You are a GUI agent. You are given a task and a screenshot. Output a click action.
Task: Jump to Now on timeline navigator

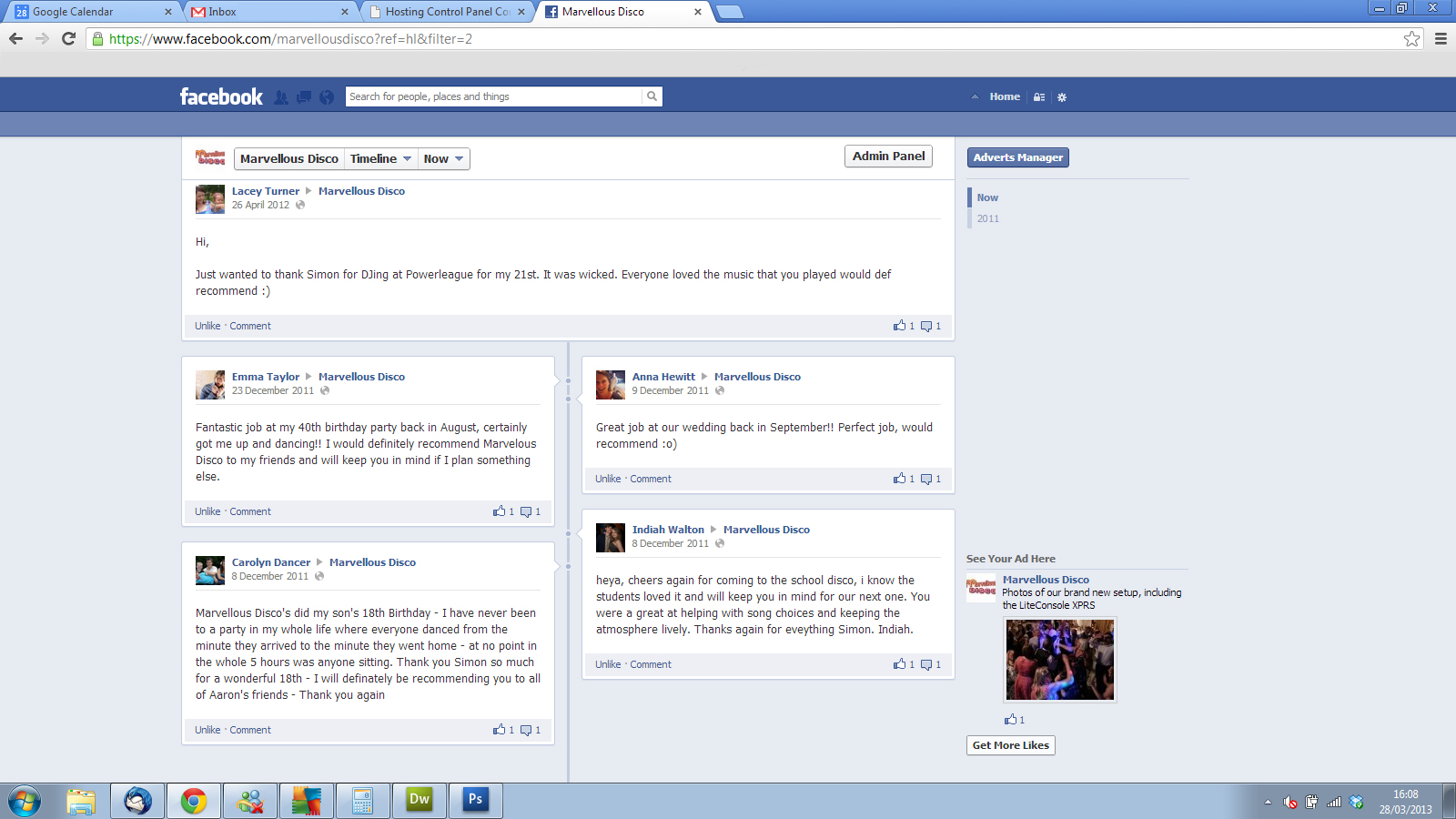pyautogui.click(x=987, y=197)
